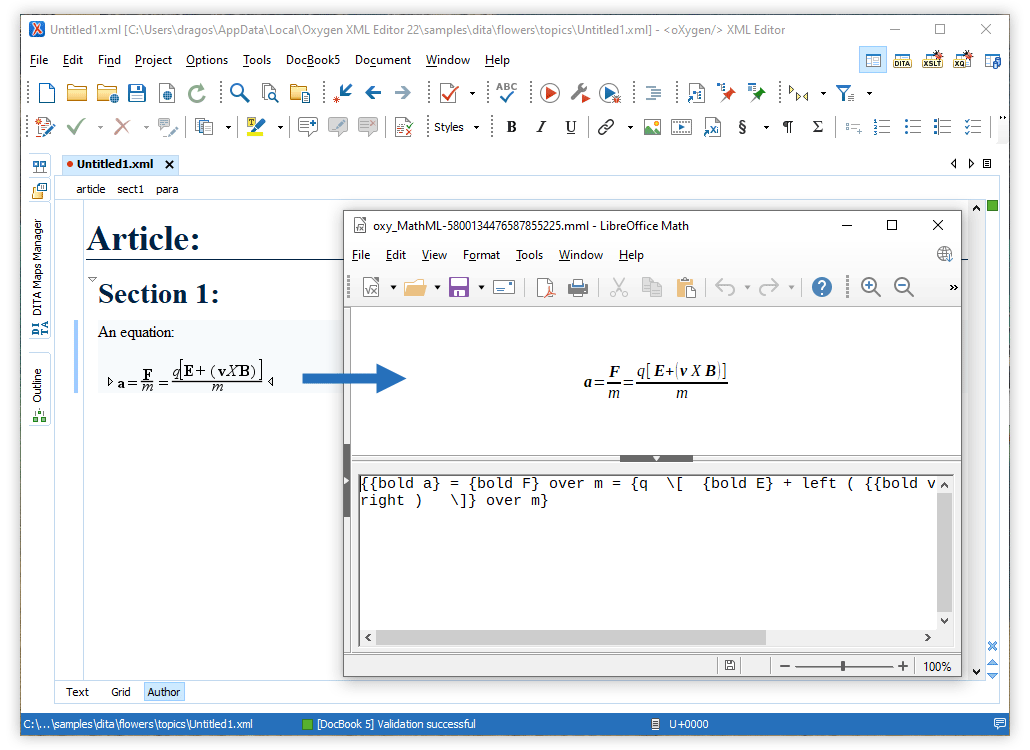This screenshot has width=1030, height=750.
Task: Go back to previous location arrow
Action: tap(373, 93)
